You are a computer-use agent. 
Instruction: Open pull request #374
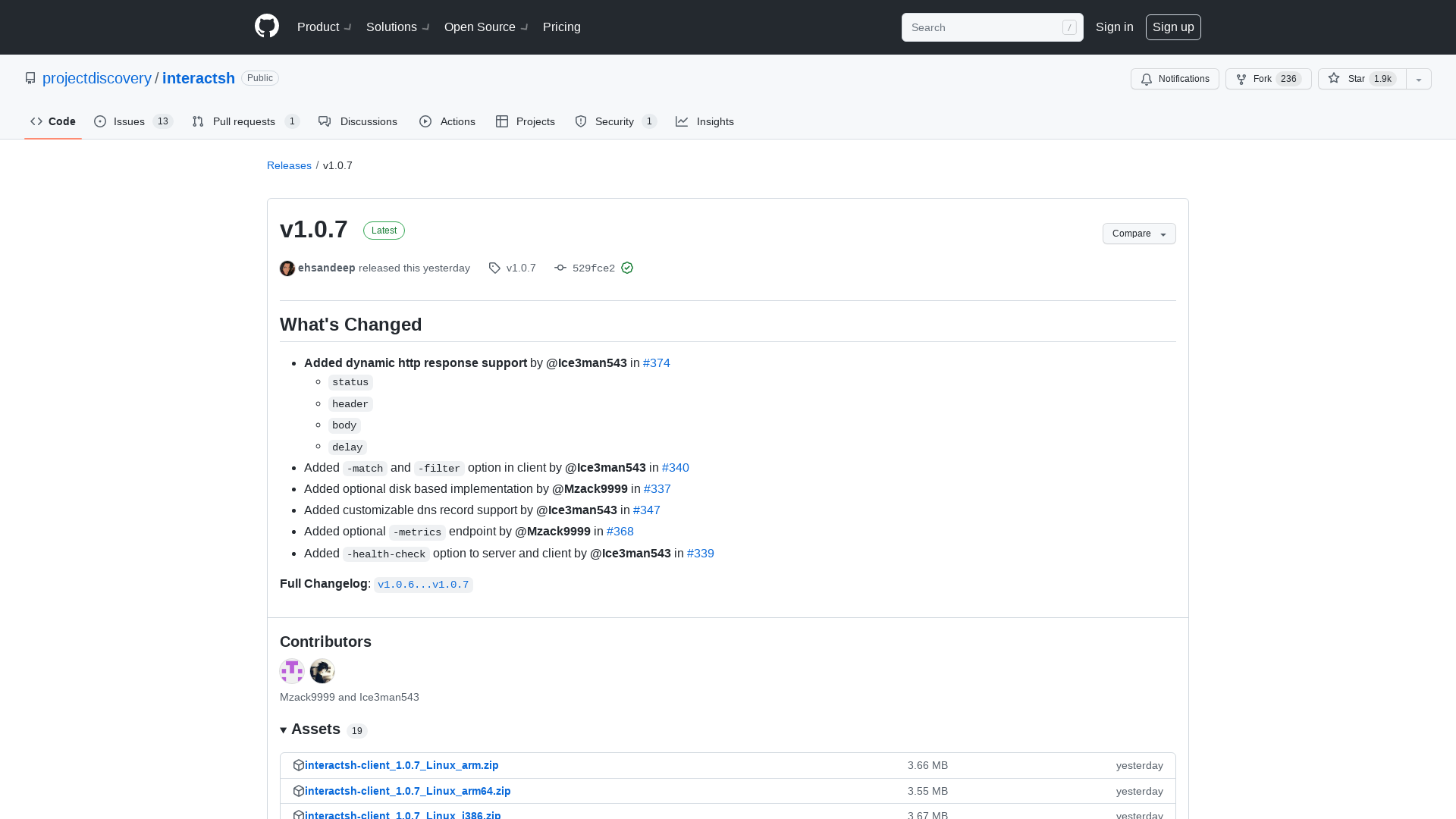coord(656,363)
